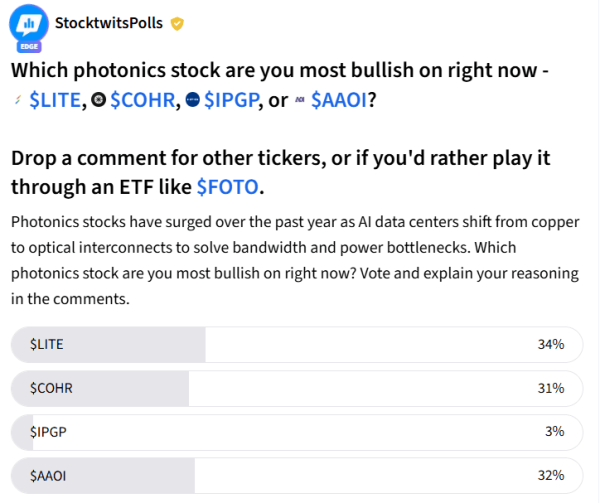Open the $FOTO ETF ticker link
The image size is (600, 503).
(228, 187)
